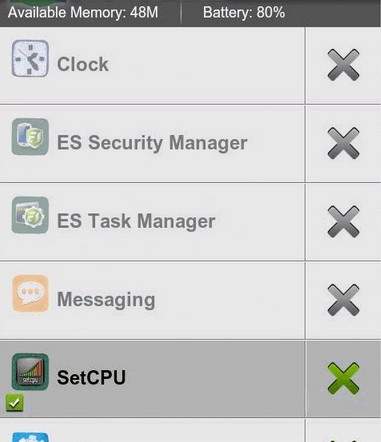This screenshot has height=442, width=381.
Task: Tap the ES Security Manager shield icon
Action: pos(30,137)
